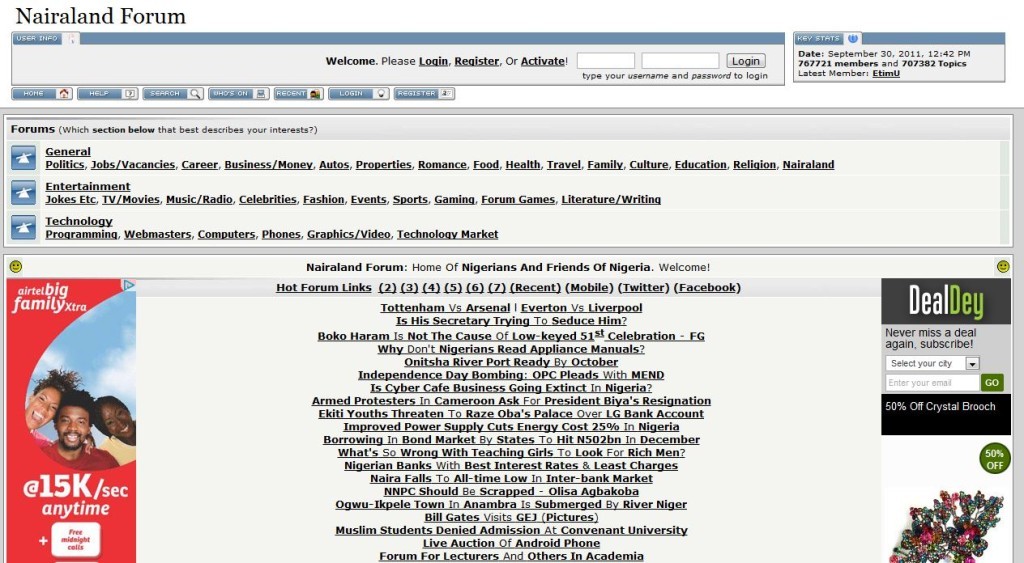Click the General section board icon
The width and height of the screenshot is (1024, 563).
tap(24, 158)
